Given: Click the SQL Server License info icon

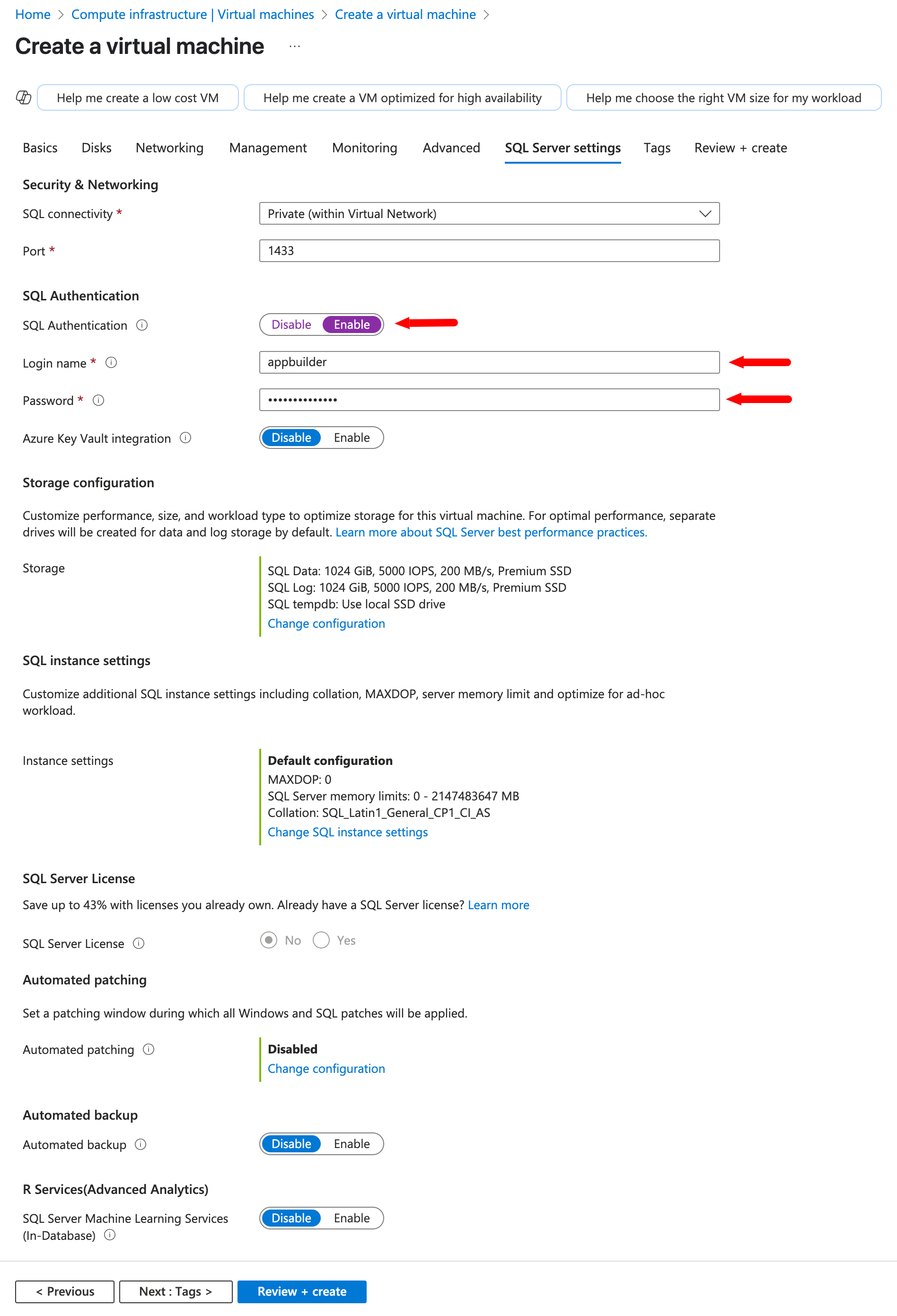Looking at the screenshot, I should (x=139, y=943).
